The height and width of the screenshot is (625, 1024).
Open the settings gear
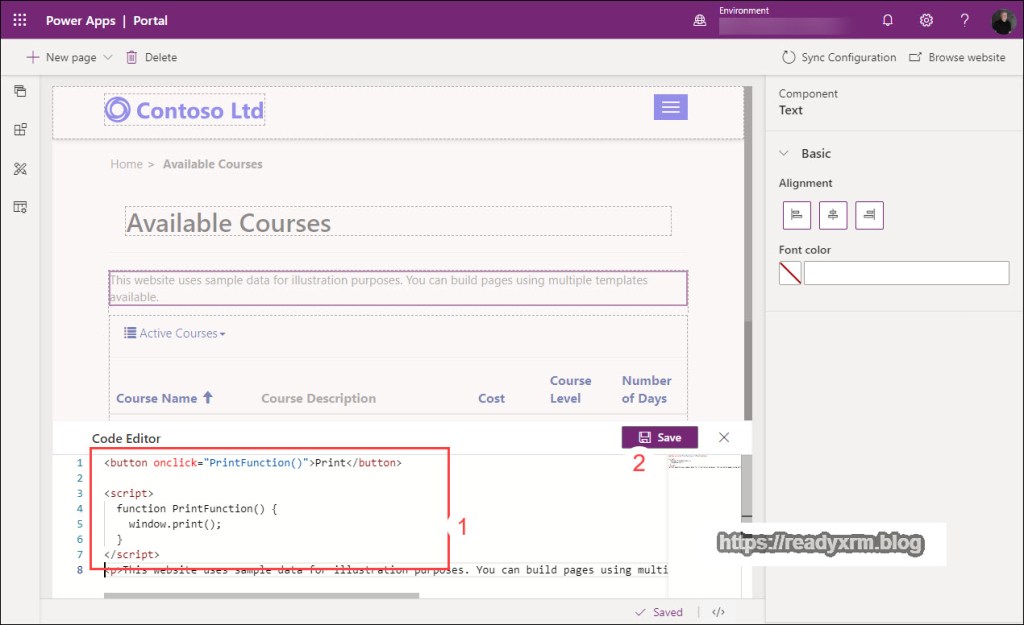(x=926, y=20)
